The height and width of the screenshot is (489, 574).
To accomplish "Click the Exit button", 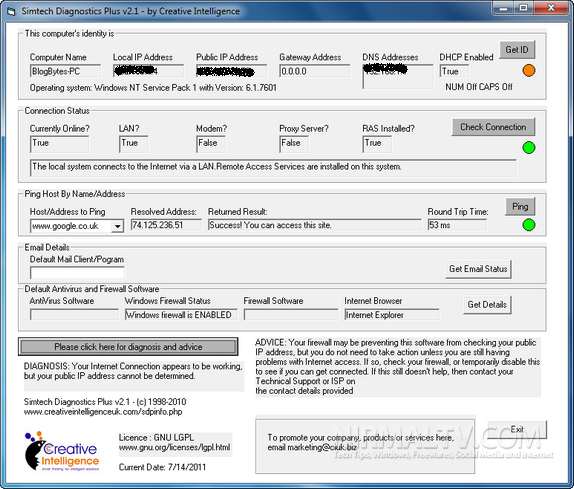I will click(517, 429).
